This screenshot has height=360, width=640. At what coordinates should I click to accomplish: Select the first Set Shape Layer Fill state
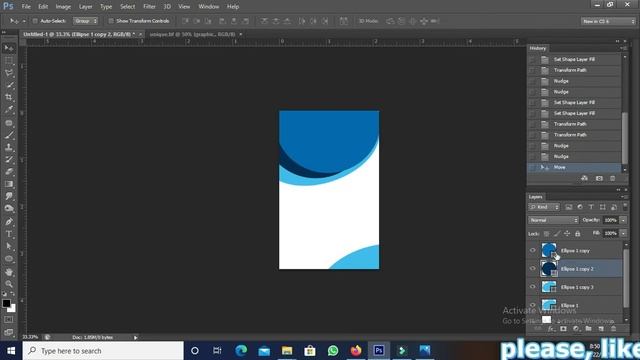(575, 60)
